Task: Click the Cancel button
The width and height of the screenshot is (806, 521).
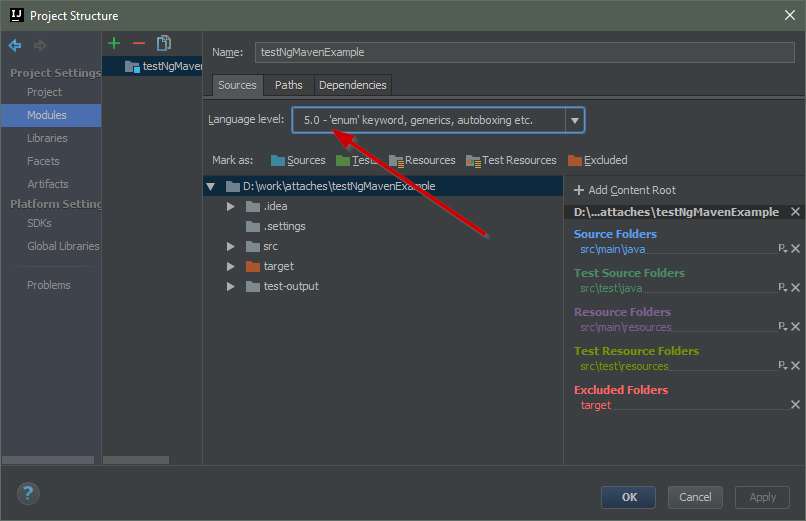Action: 695,497
